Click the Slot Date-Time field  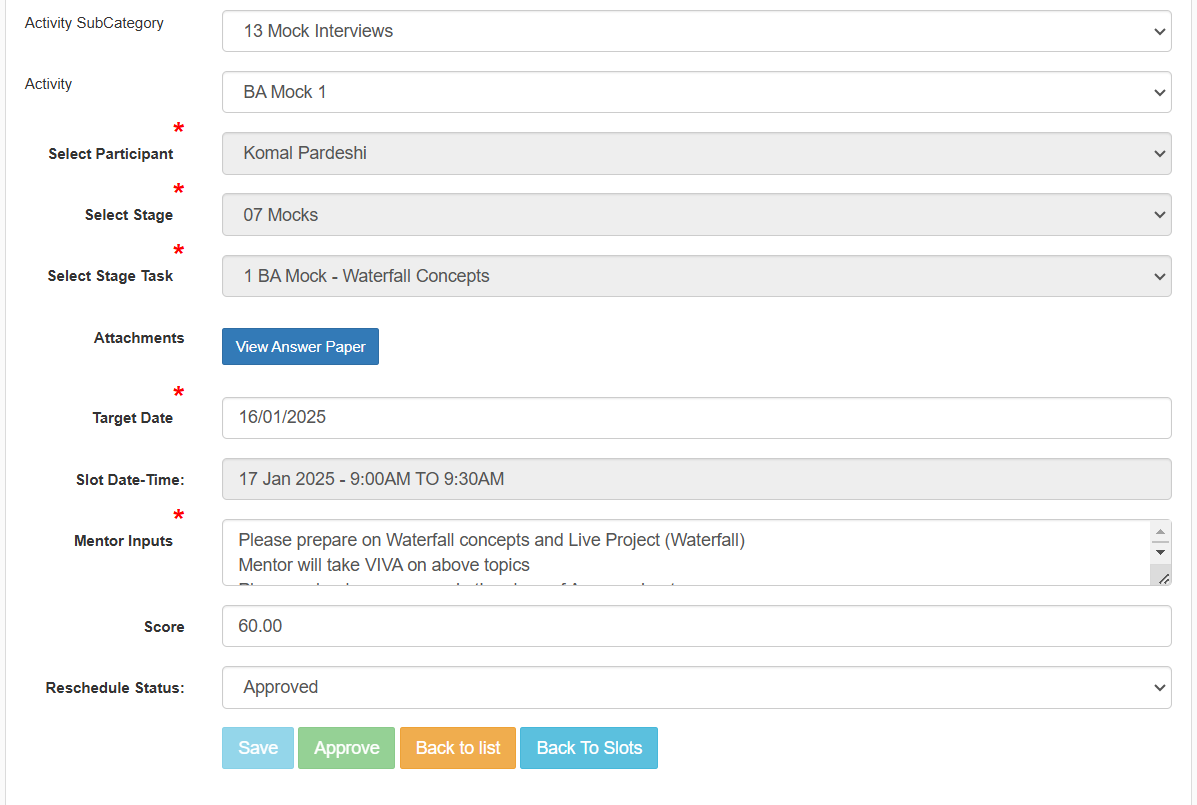point(695,479)
